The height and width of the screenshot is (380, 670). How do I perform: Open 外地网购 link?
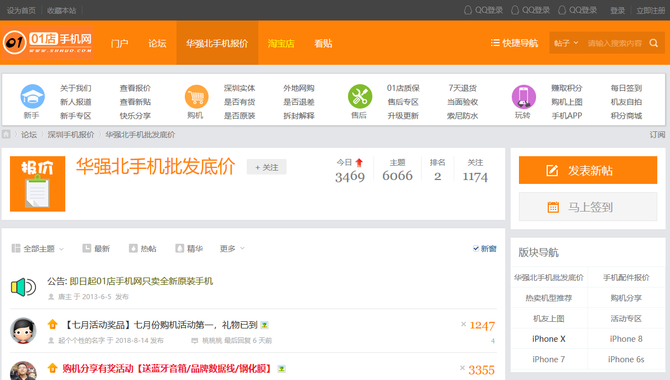[299, 88]
